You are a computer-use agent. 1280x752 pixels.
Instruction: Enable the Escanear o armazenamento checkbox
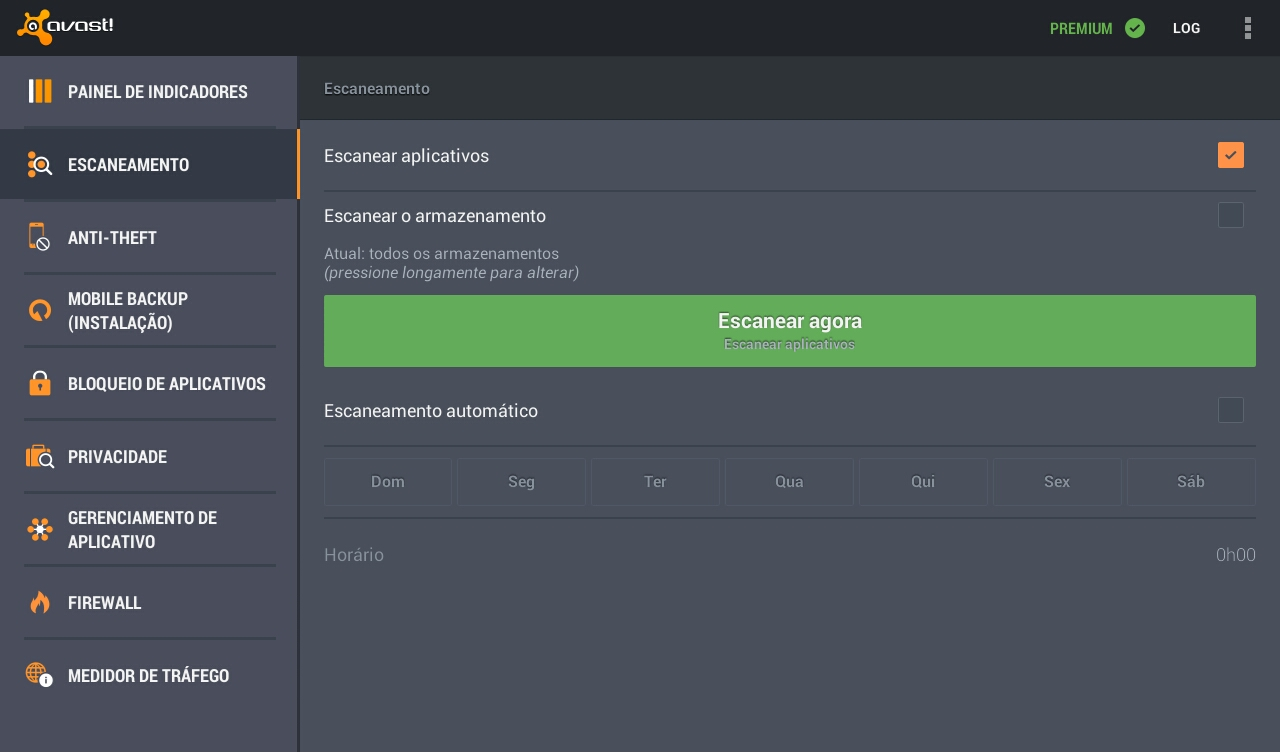tap(1231, 215)
